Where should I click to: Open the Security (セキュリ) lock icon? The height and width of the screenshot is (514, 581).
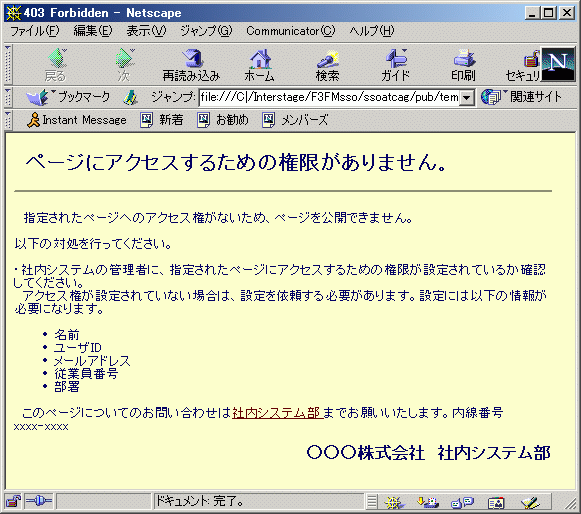point(523,65)
